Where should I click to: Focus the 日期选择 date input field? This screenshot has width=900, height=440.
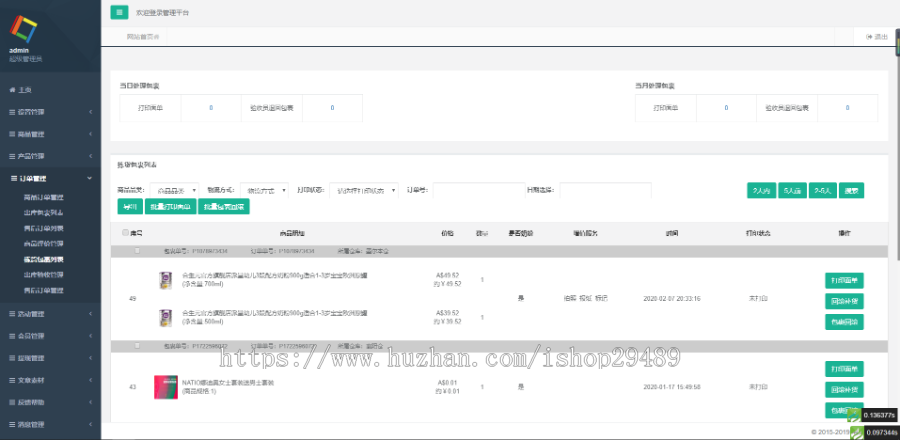[606, 190]
